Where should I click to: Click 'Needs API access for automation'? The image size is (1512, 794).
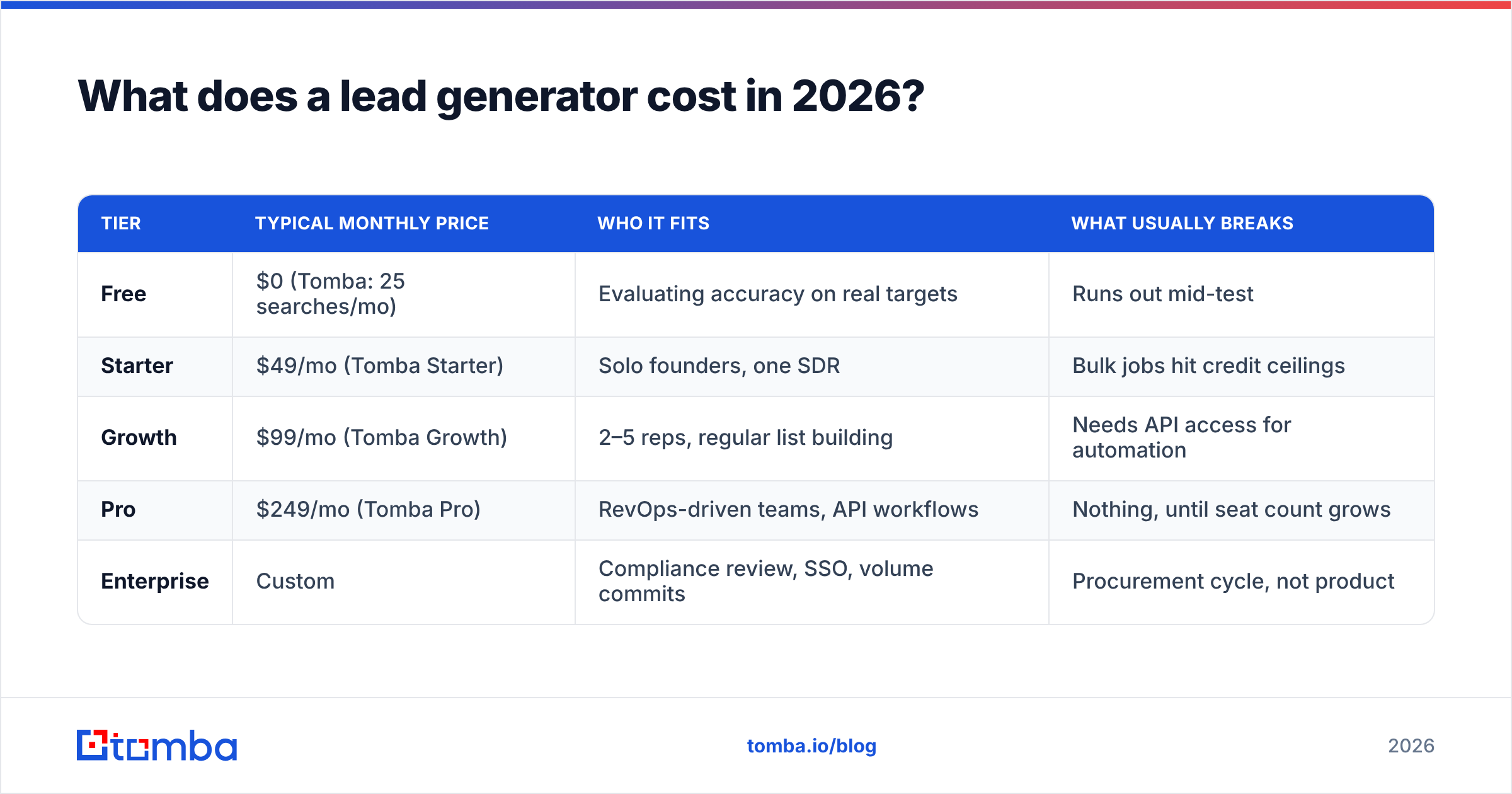click(x=1181, y=438)
